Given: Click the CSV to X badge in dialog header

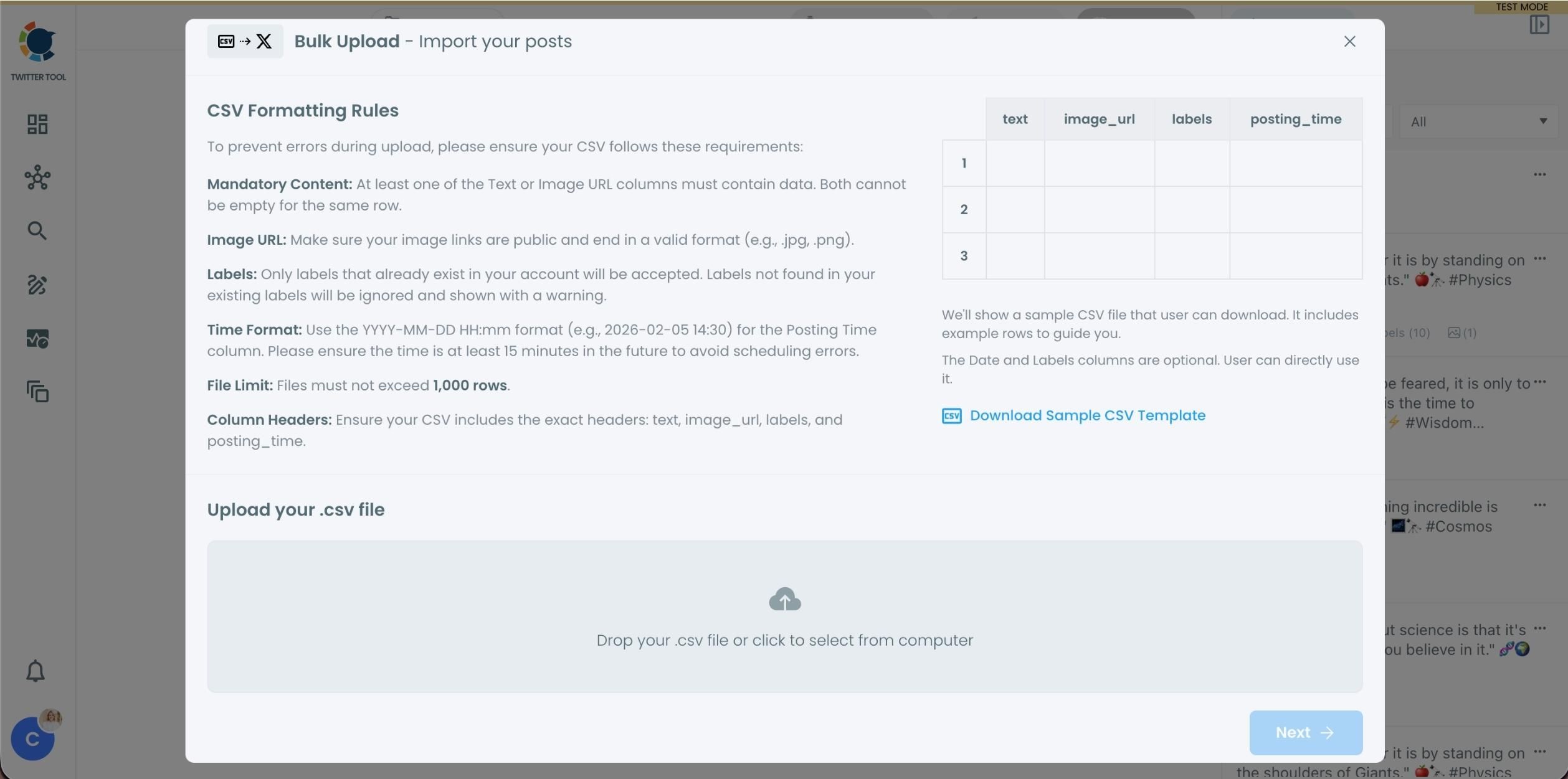Looking at the screenshot, I should click(244, 41).
